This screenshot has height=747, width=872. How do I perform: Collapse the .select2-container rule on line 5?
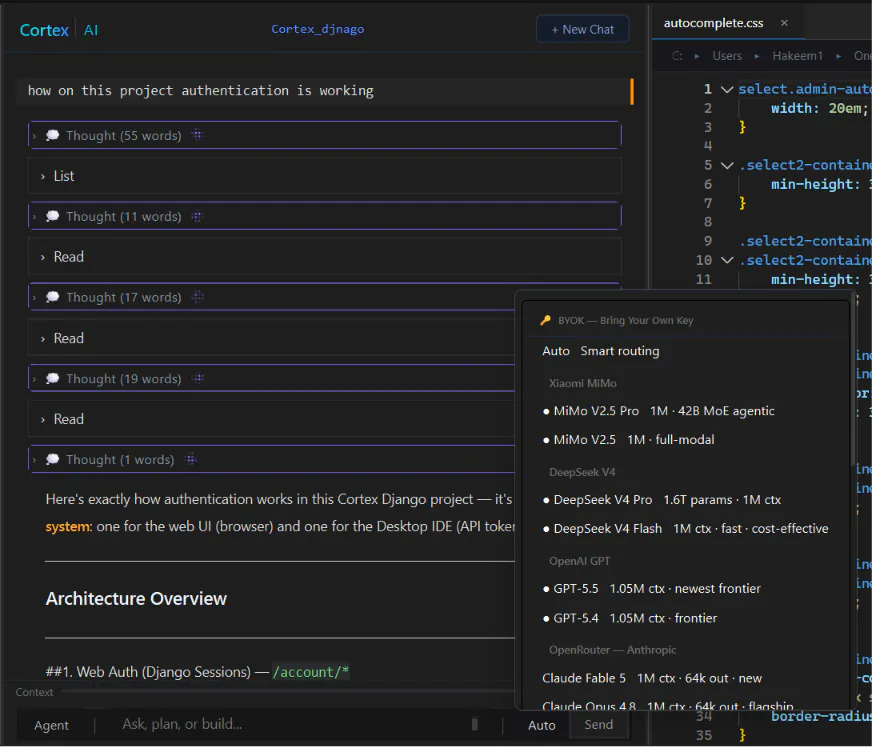point(727,165)
